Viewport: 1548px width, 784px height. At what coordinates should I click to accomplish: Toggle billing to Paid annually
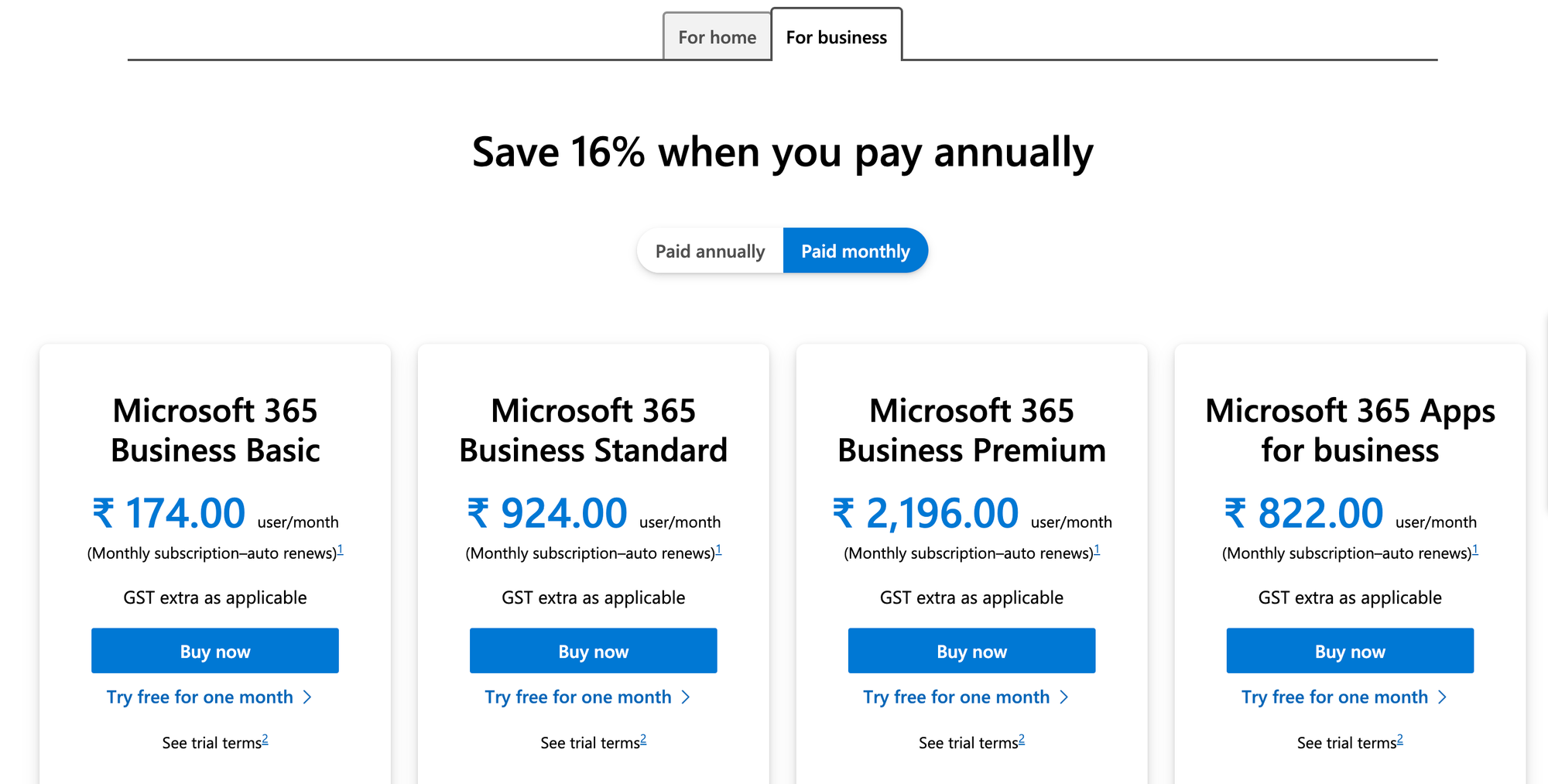point(710,252)
